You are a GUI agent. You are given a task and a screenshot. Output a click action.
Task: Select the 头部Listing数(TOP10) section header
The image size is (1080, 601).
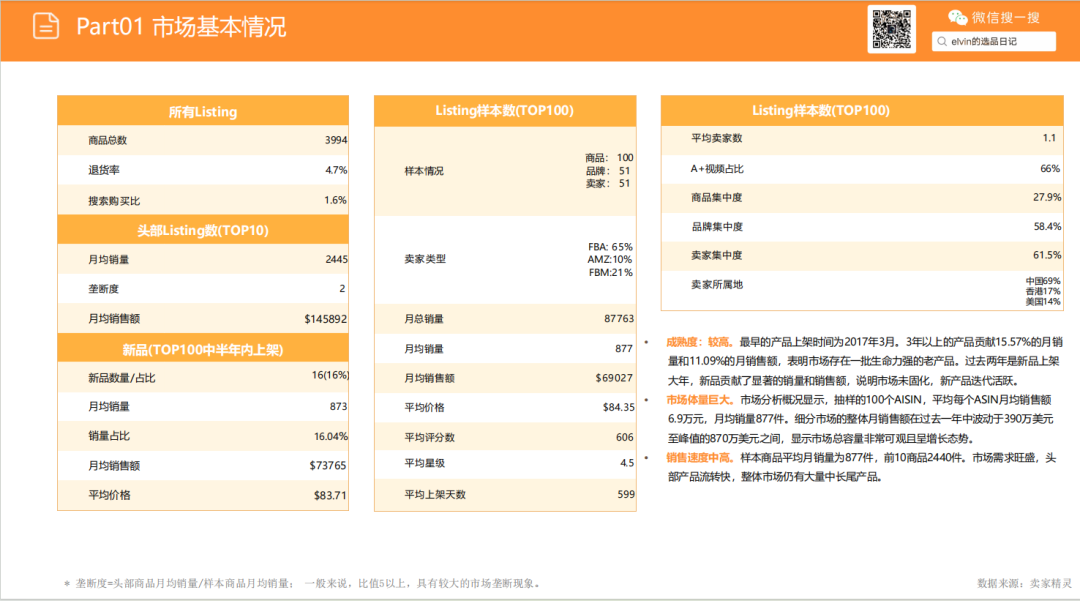coord(203,228)
